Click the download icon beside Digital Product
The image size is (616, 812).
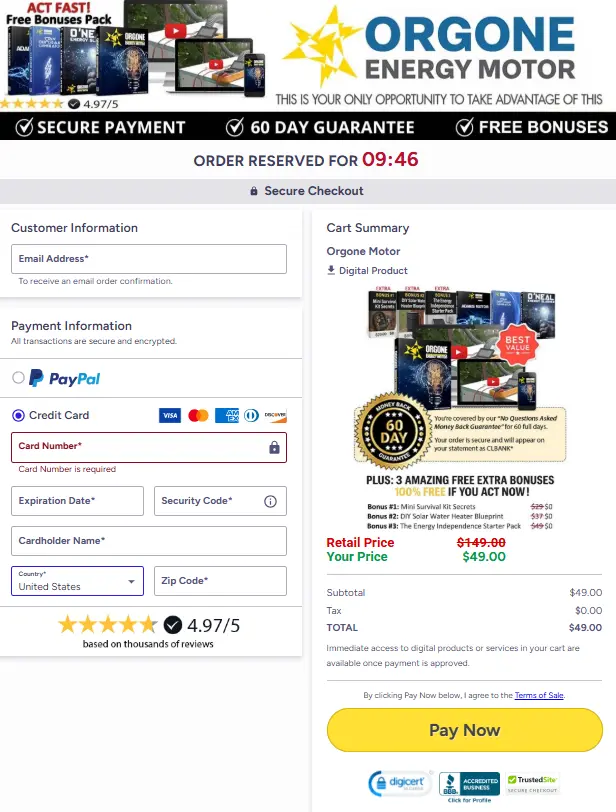pos(330,270)
